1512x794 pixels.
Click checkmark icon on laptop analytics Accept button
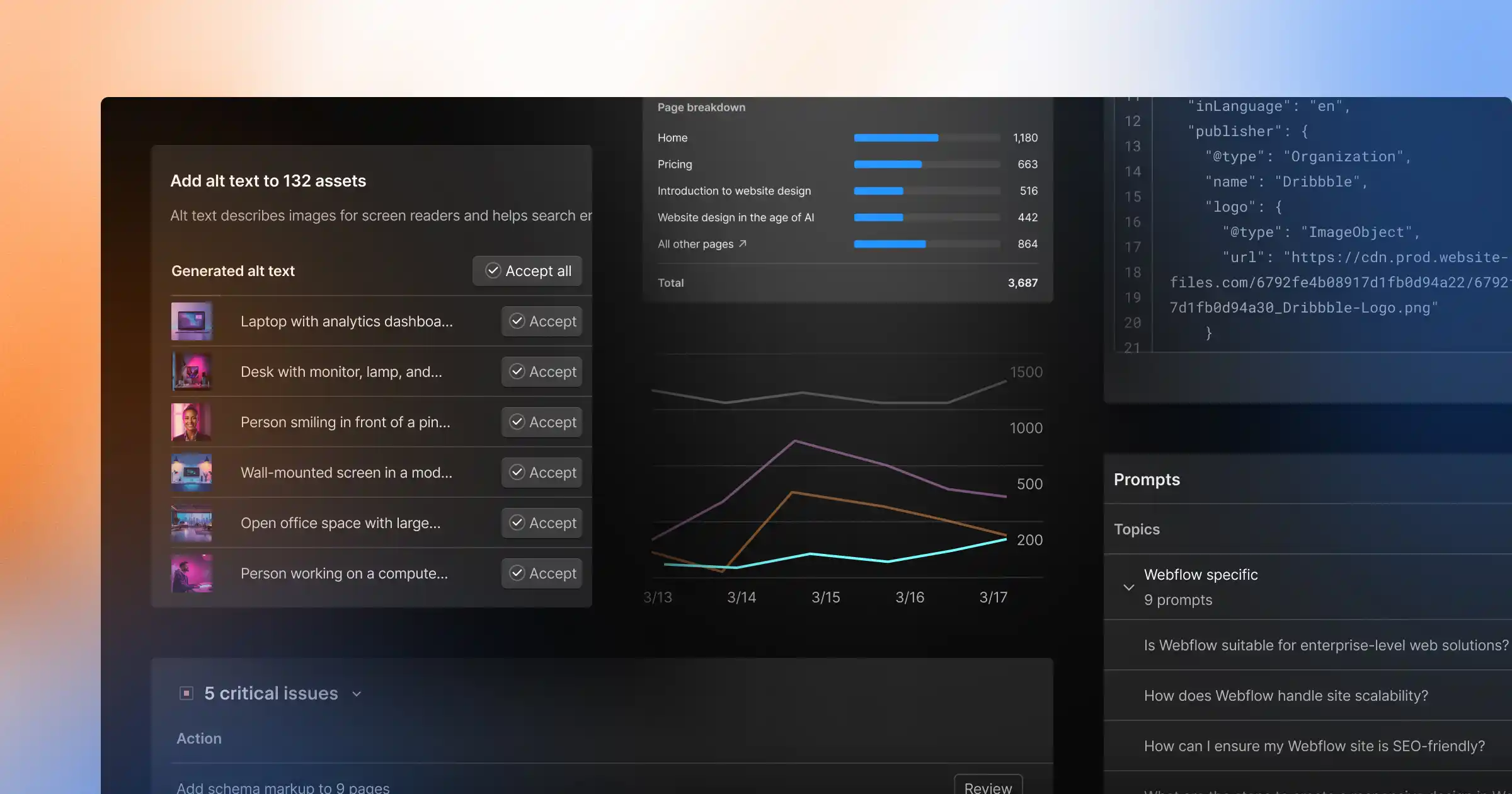[x=518, y=321]
